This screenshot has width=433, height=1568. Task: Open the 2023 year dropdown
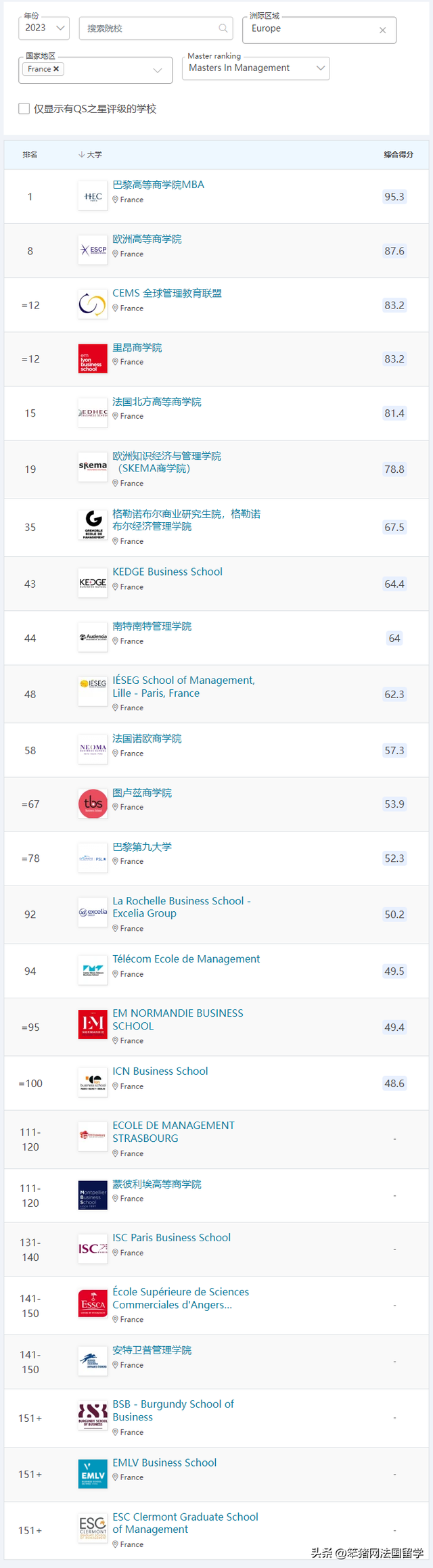(44, 28)
